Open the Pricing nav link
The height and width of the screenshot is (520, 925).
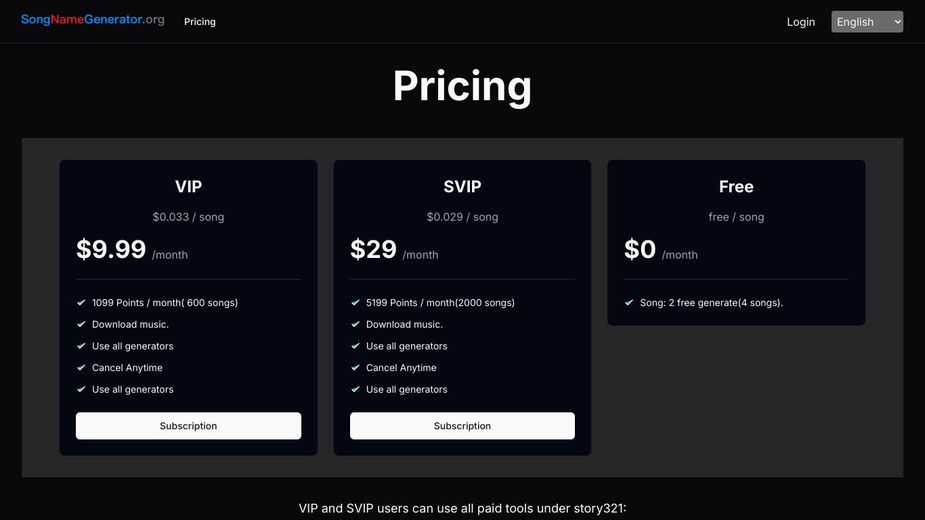pyautogui.click(x=200, y=22)
